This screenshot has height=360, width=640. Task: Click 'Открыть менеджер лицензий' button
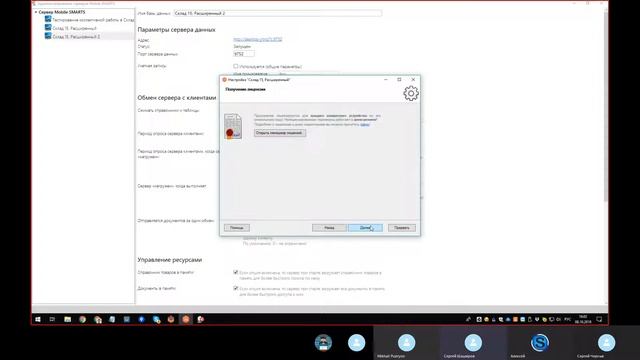(280, 133)
